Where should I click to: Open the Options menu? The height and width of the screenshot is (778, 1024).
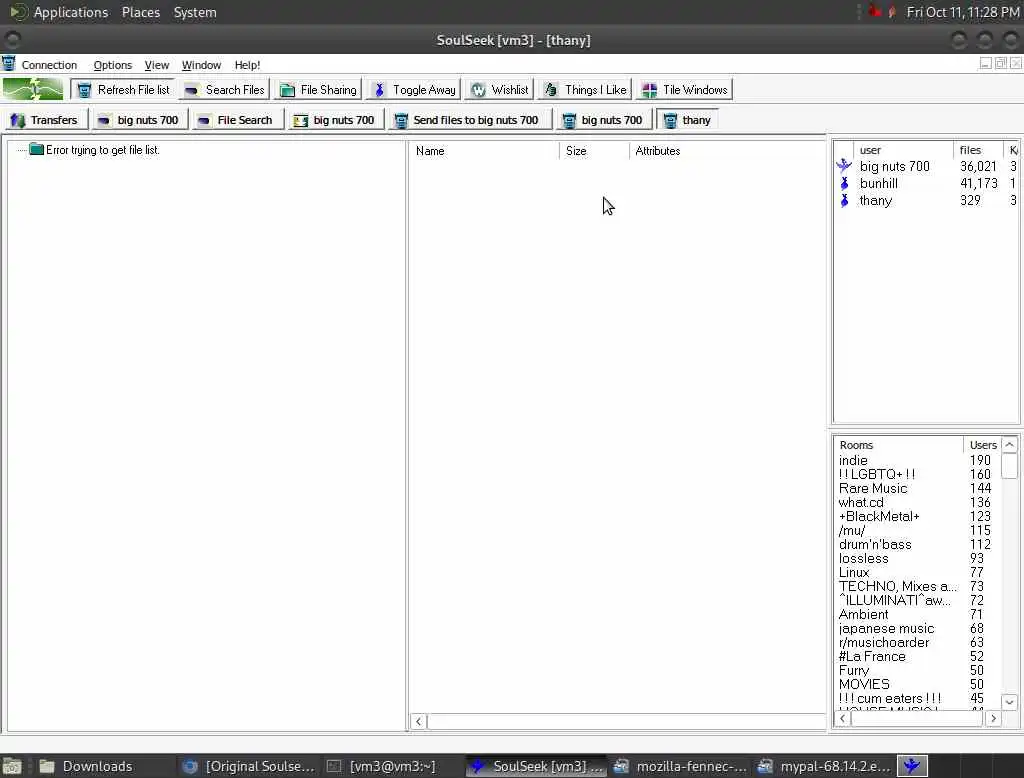pyautogui.click(x=112, y=65)
